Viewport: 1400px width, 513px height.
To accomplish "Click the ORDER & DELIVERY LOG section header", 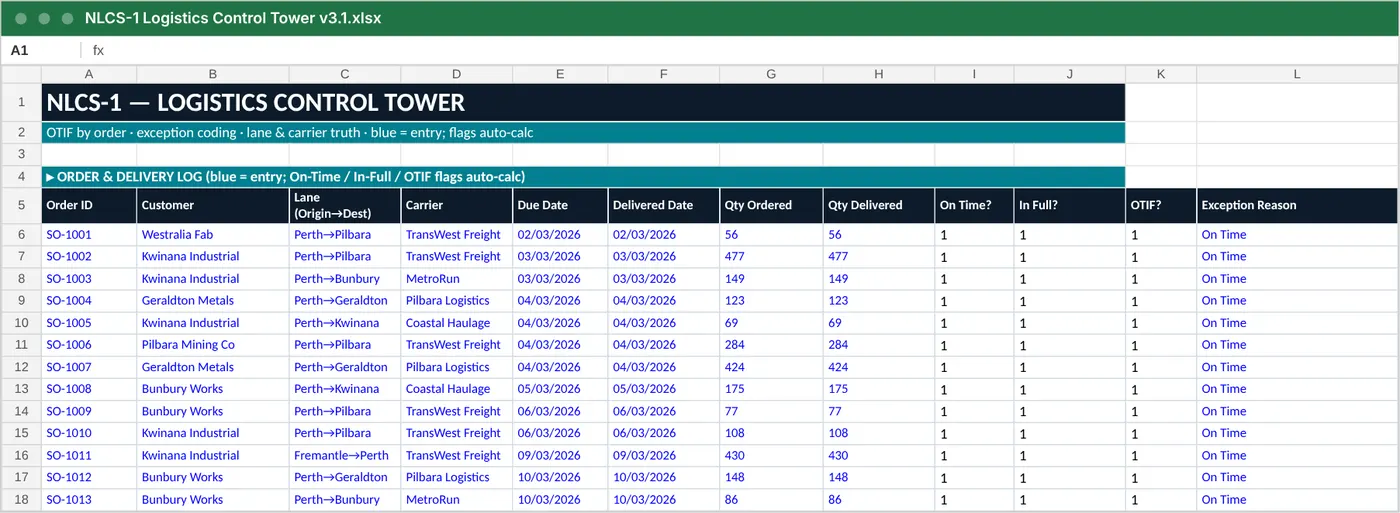I will [583, 177].
